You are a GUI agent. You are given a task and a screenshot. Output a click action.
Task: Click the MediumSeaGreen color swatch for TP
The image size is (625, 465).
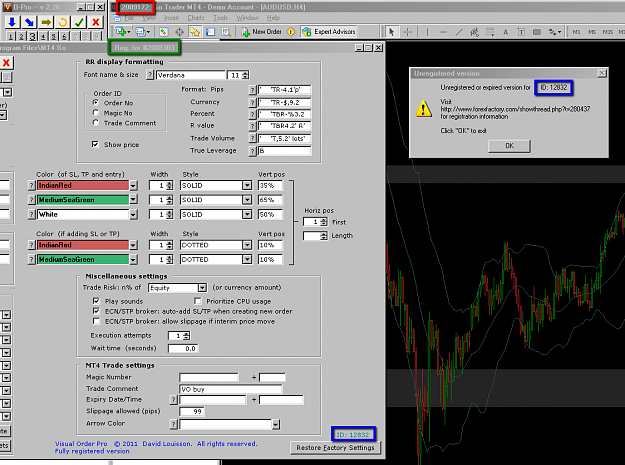[x=83, y=200]
